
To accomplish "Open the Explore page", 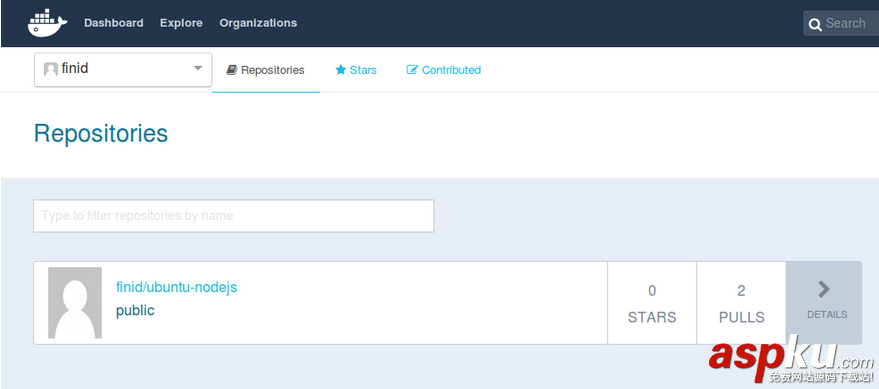I will coord(181,23).
